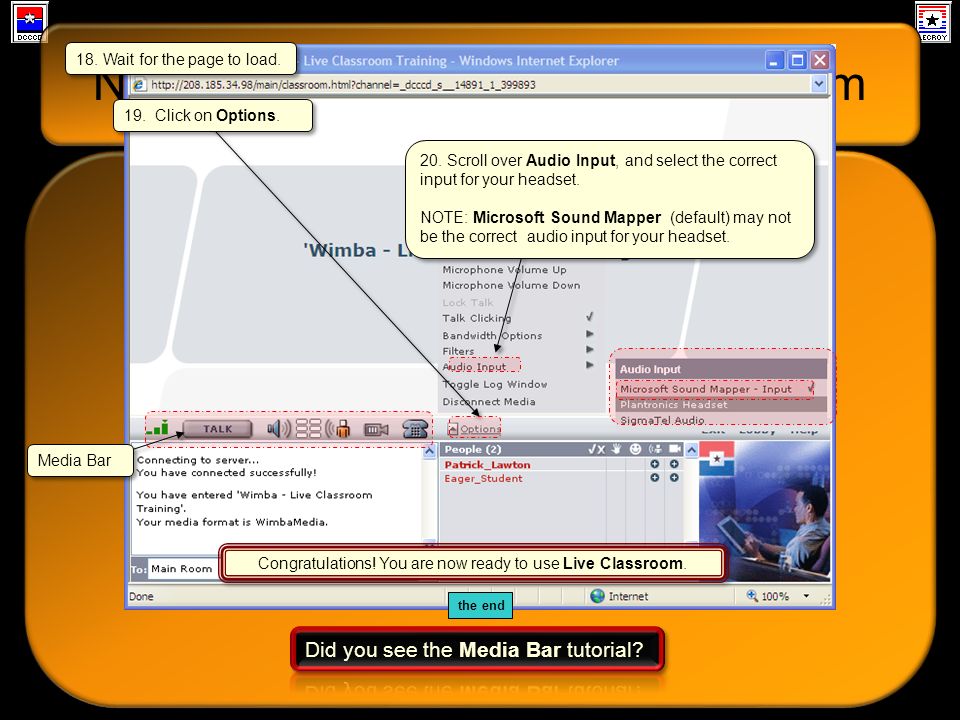Click the People panel scroll-up arrow
960x720 pixels.
point(691,450)
